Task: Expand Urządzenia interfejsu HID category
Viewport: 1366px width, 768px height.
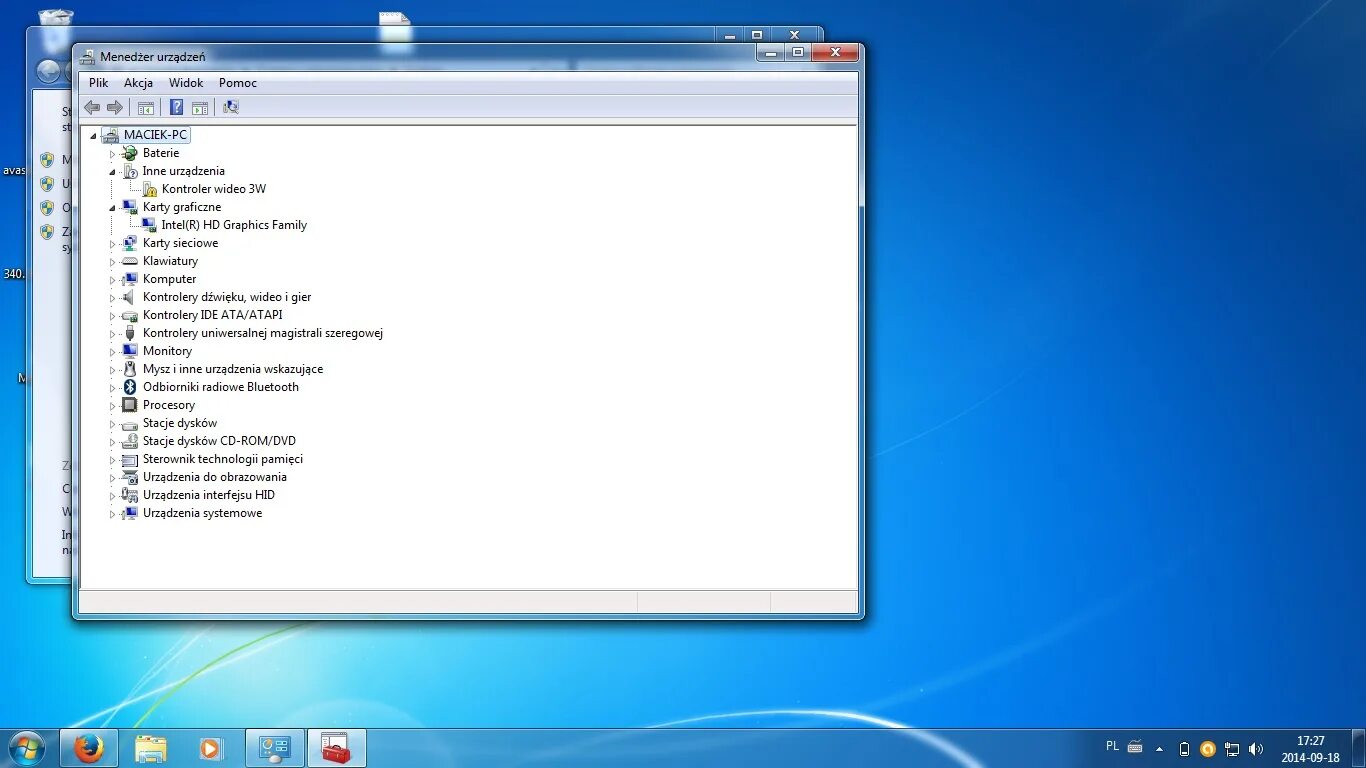Action: click(x=112, y=495)
